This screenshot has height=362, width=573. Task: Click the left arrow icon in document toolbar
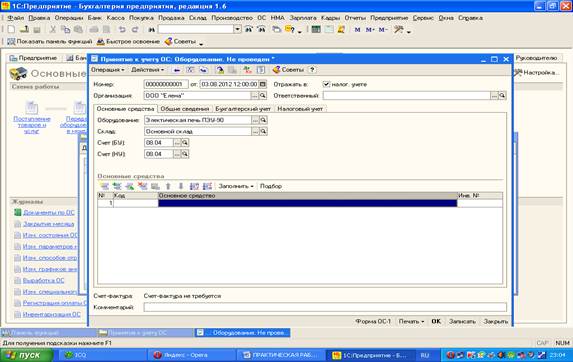pyautogui.click(x=177, y=69)
